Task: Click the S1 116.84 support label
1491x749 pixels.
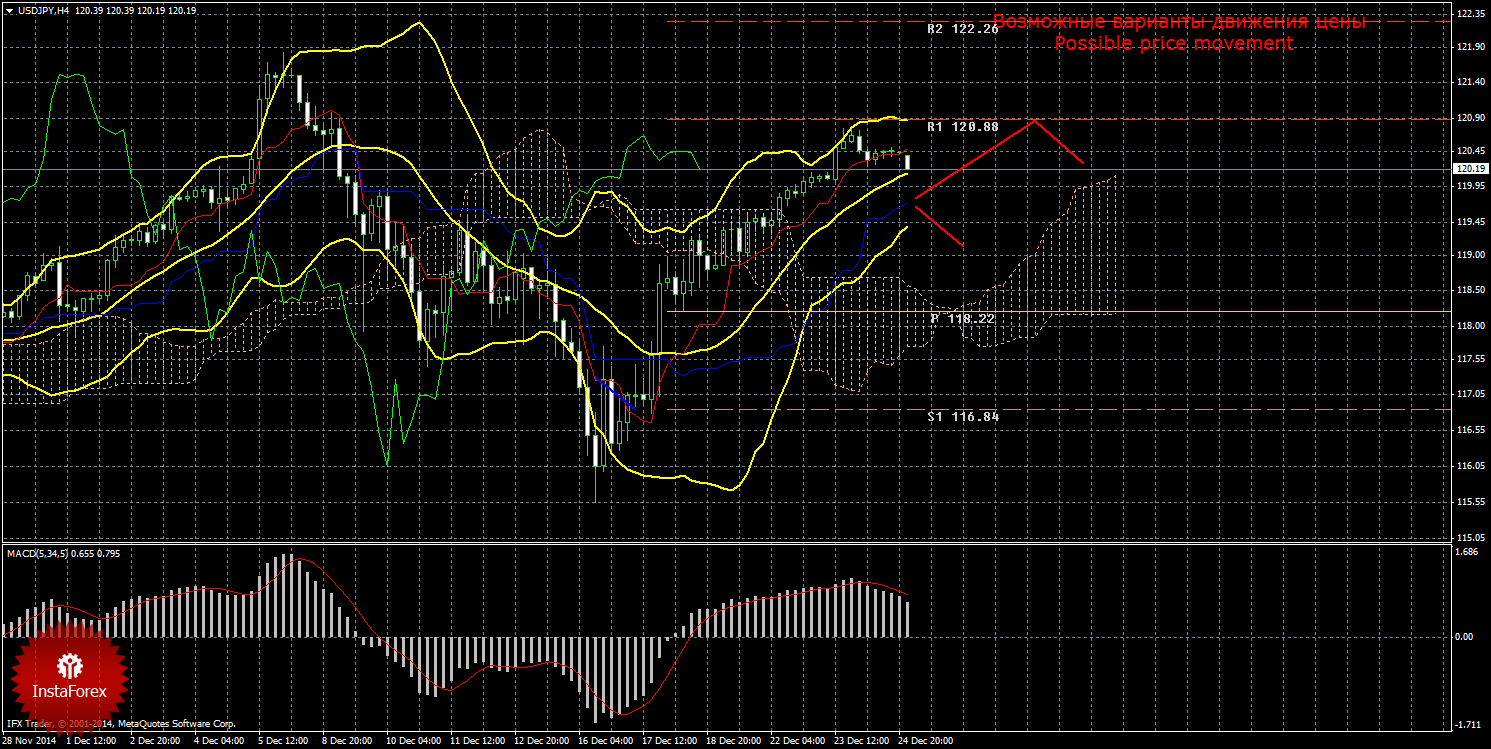Action: click(963, 416)
